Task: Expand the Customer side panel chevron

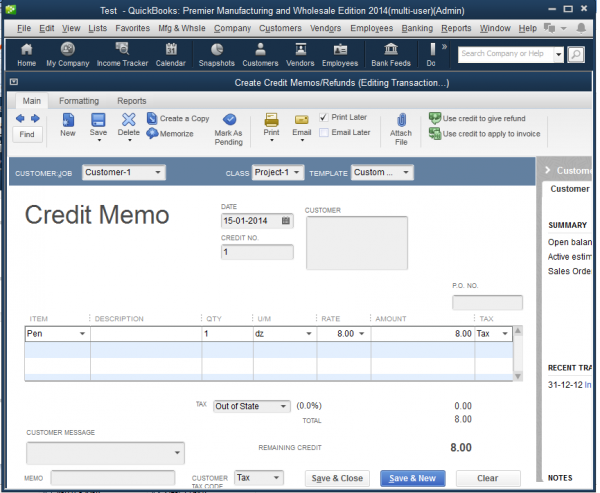Action: 548,170
